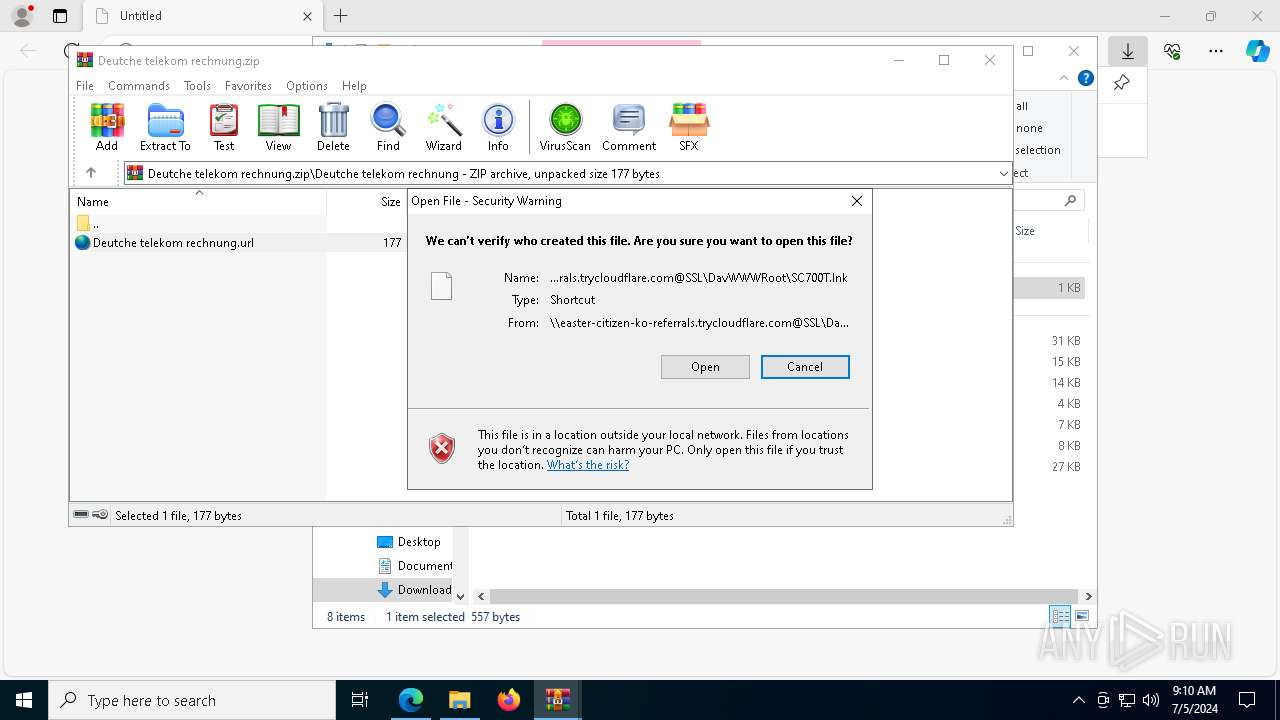The height and width of the screenshot is (720, 1280).
Task: Click the Comment toolbar icon
Action: pyautogui.click(x=629, y=127)
